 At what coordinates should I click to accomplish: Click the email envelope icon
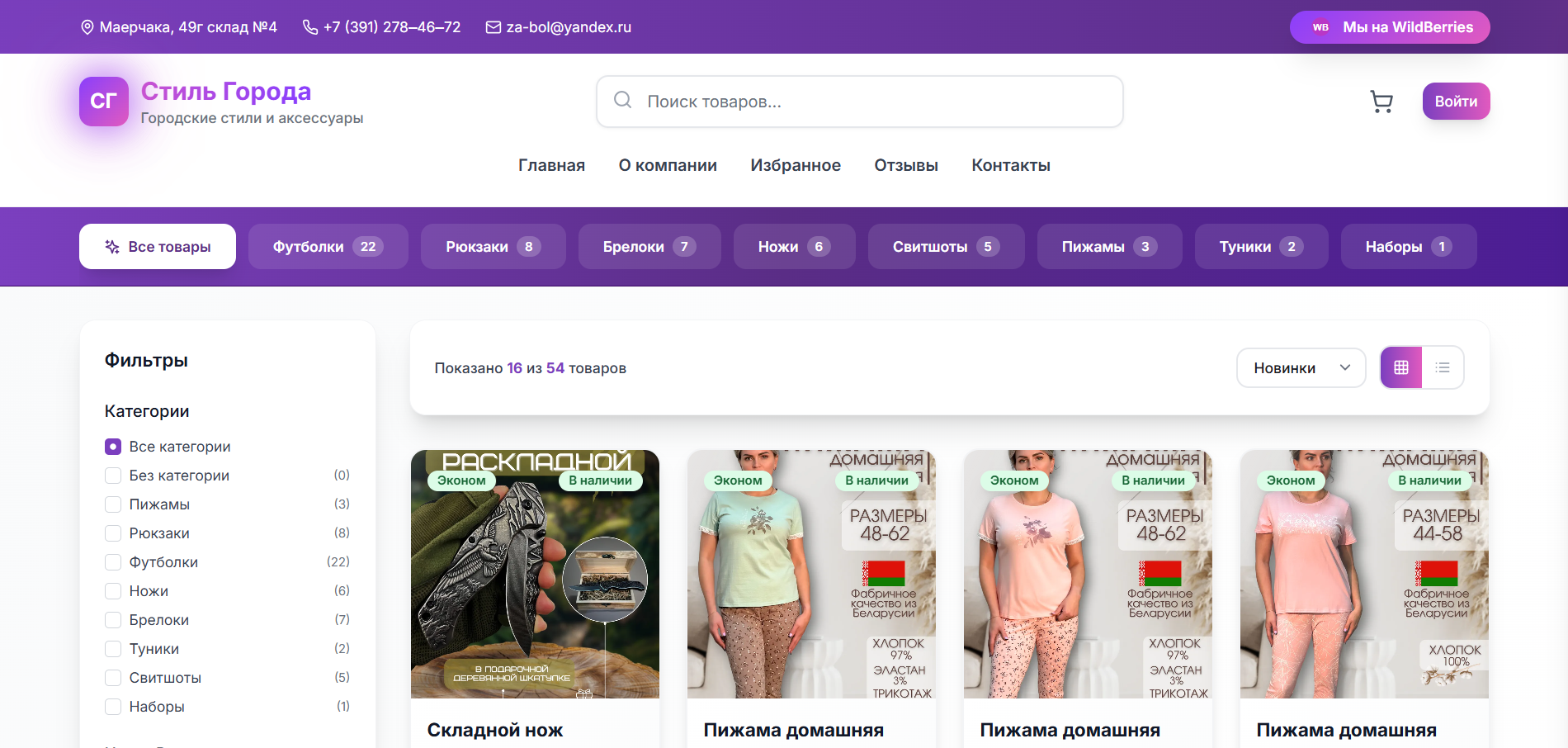pos(494,27)
